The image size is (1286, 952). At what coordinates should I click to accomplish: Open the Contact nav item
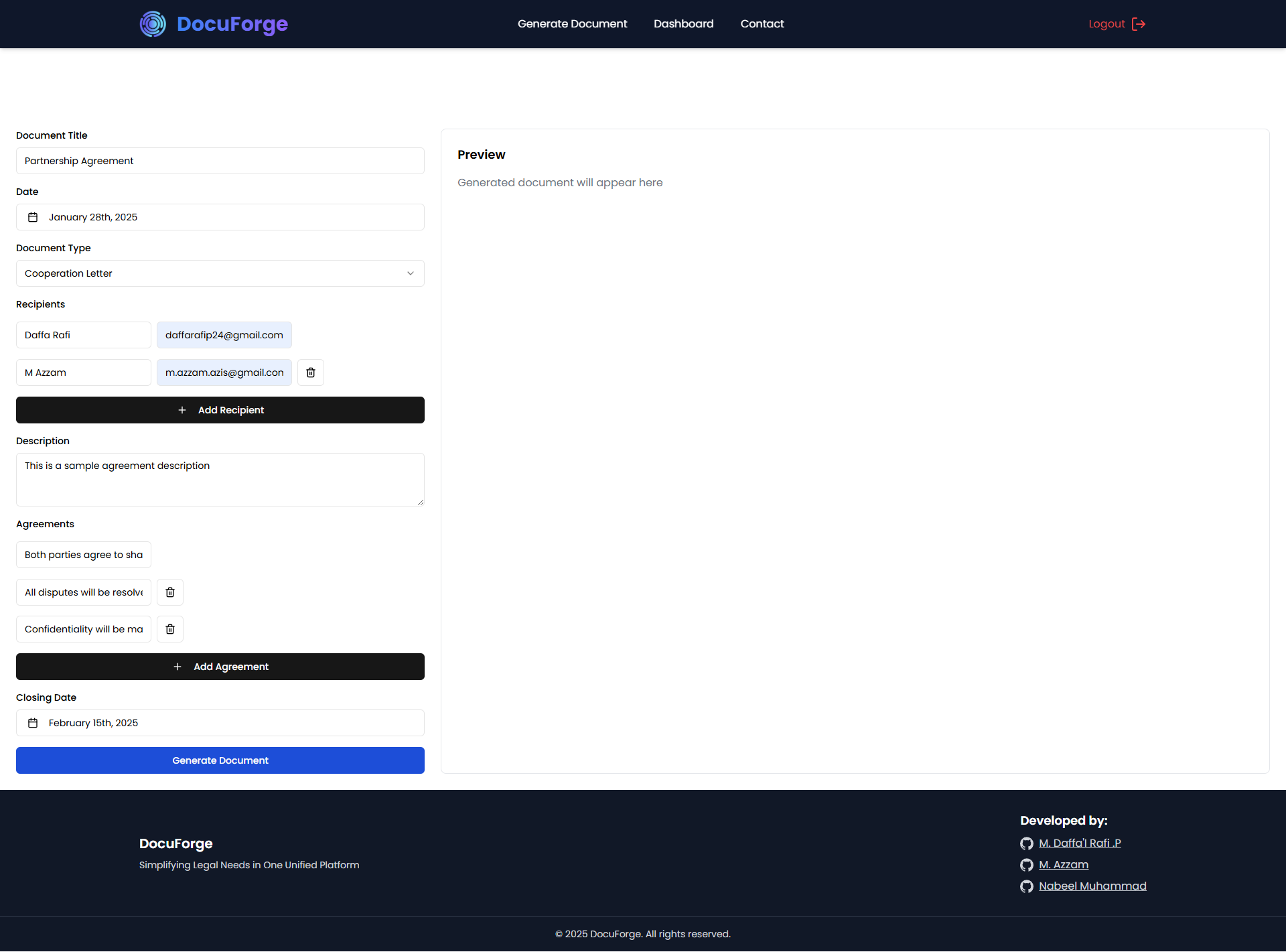tap(762, 24)
